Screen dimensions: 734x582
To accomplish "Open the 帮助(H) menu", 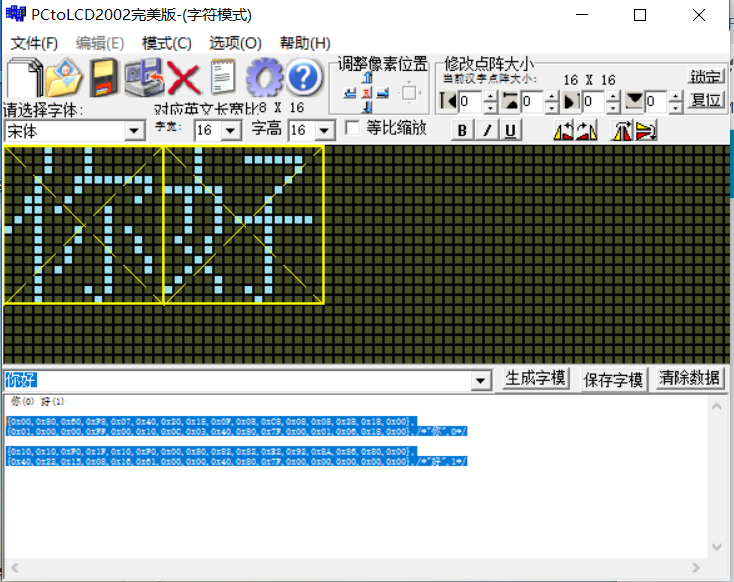I will [x=305, y=43].
